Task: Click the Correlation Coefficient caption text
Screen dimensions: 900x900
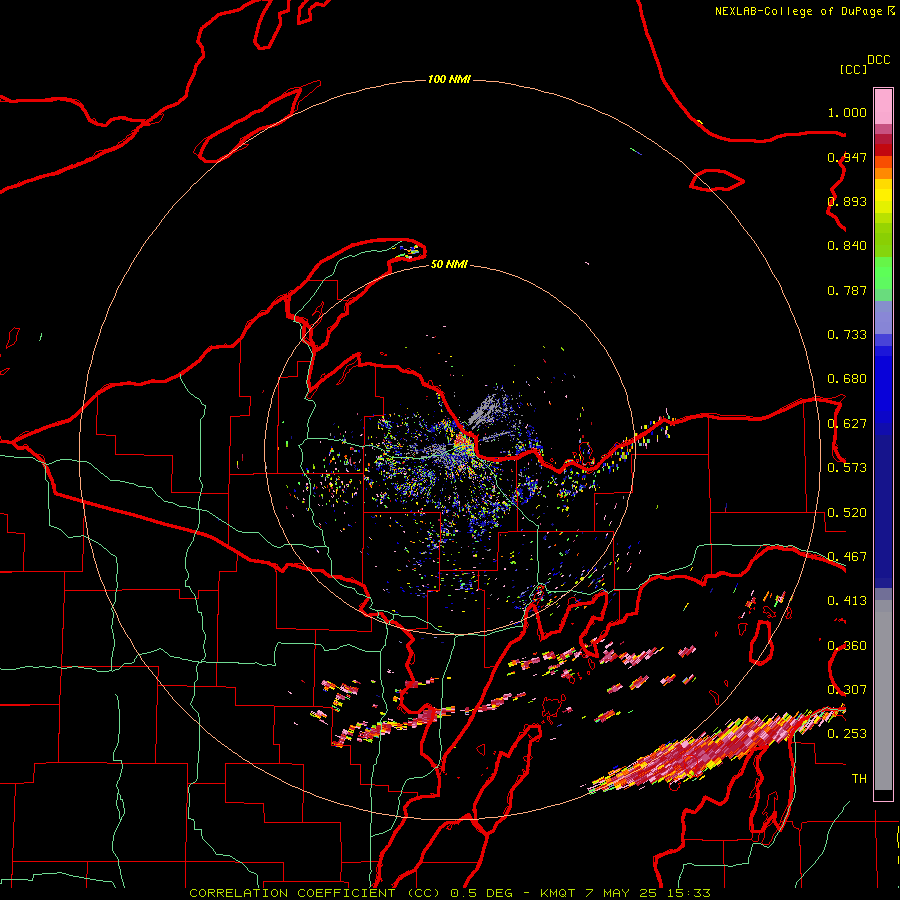Action: tap(450, 893)
